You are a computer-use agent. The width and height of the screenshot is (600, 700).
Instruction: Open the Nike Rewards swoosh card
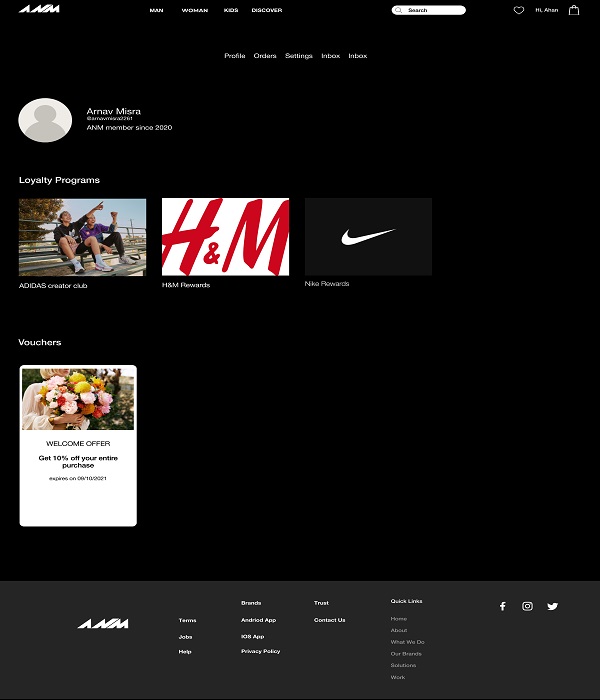click(368, 237)
